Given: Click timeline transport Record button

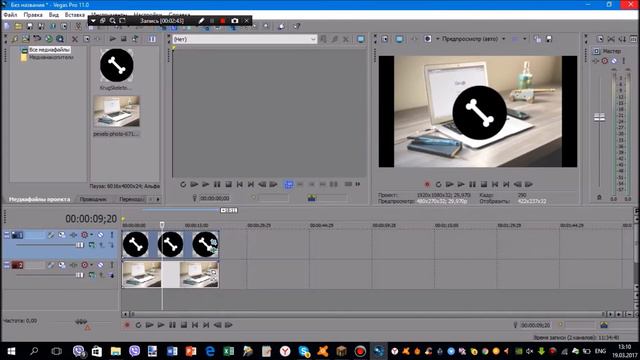Looking at the screenshot, I should tap(127, 325).
